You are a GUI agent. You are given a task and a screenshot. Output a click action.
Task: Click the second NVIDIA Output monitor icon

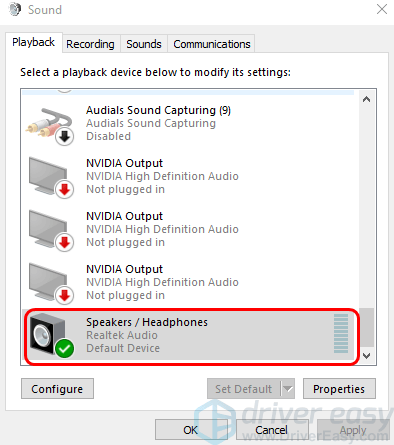[50, 230]
